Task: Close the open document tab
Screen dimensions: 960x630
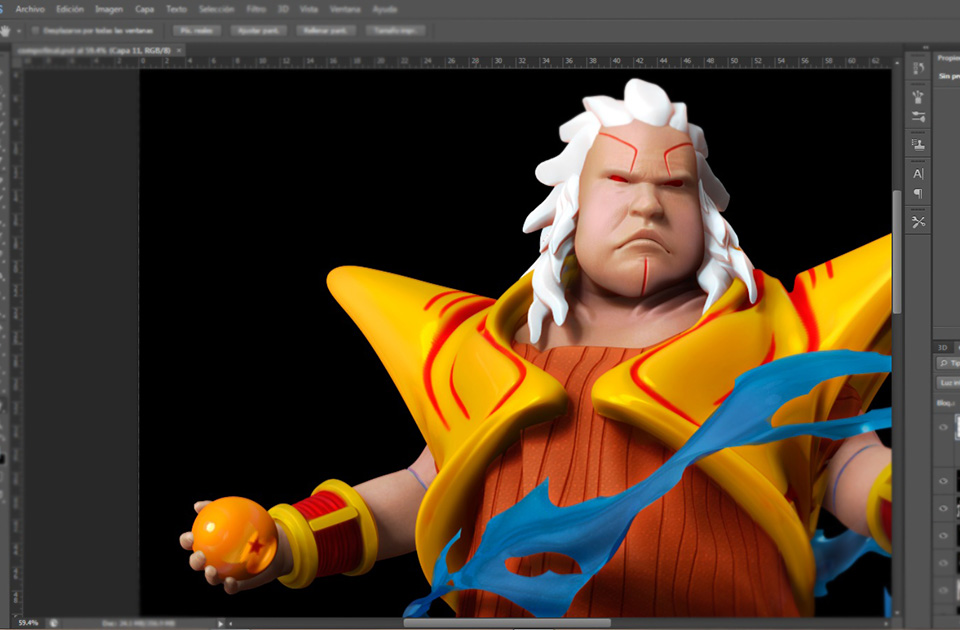Action: (179, 50)
